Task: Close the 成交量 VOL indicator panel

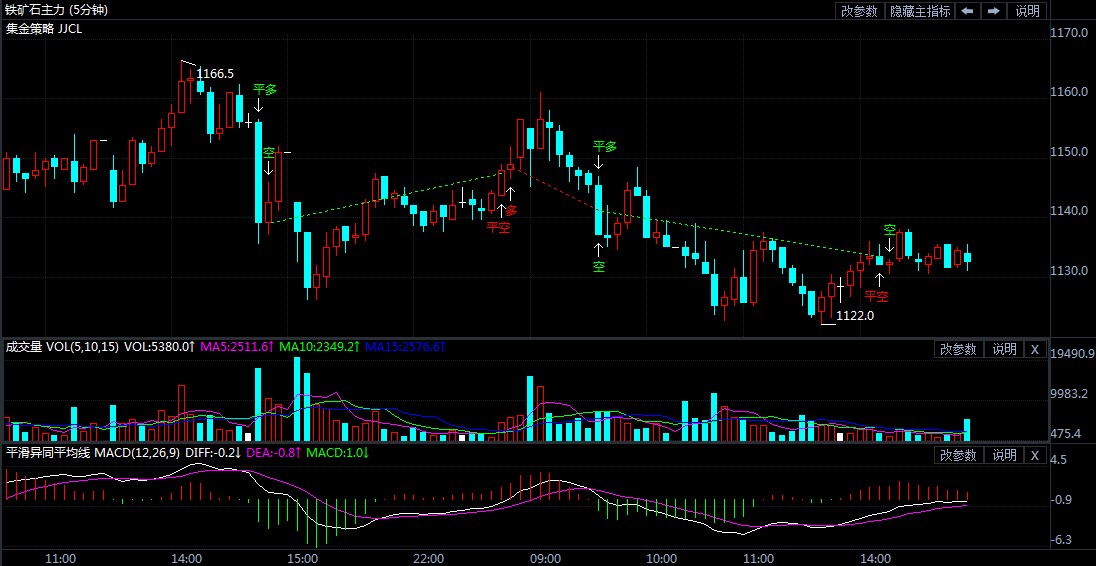Action: point(1035,349)
